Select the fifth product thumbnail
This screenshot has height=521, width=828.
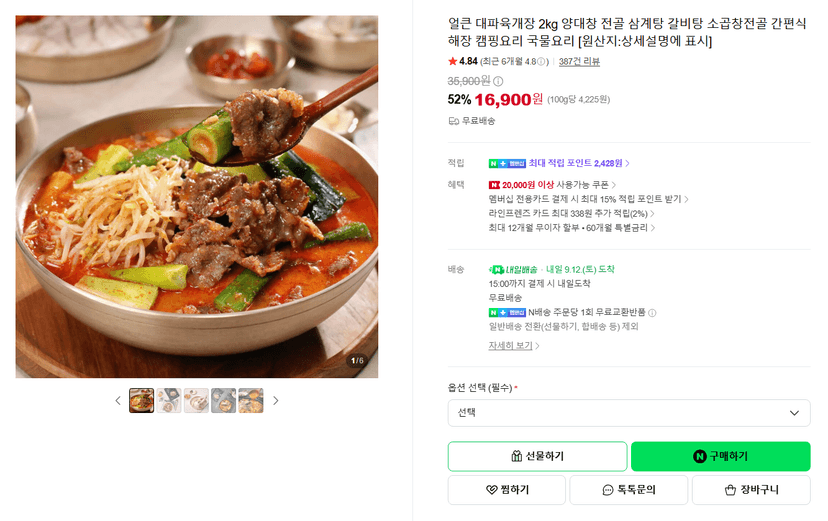[251, 401]
